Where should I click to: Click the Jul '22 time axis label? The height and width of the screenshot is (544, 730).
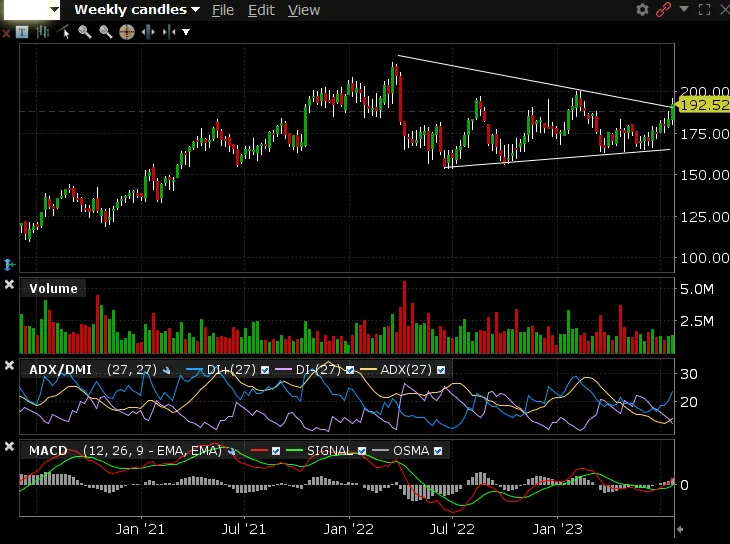tap(452, 529)
